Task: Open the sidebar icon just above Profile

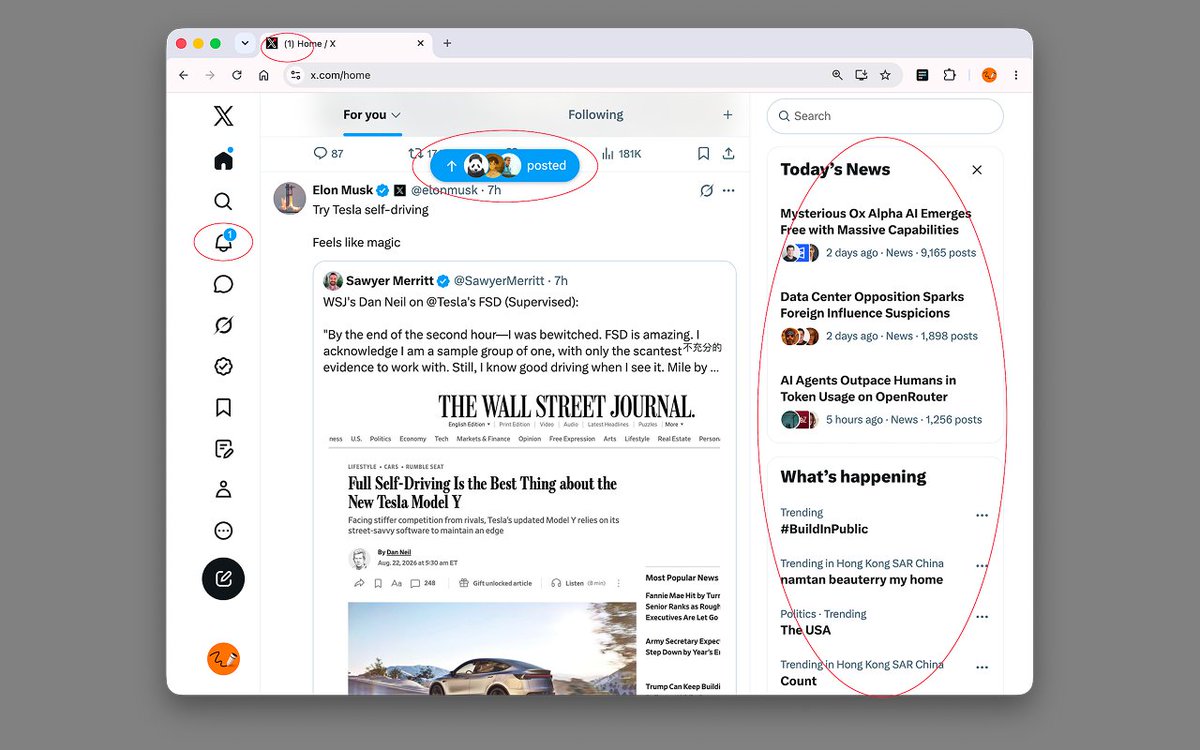Action: click(223, 448)
